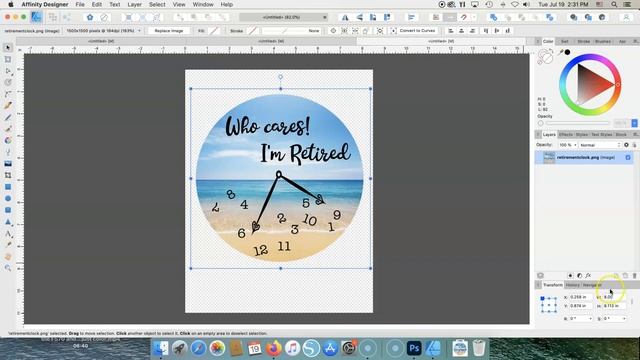Screen dimensions: 640x360
Task: Select the Pencil tool in the toolbox
Action: coord(8,118)
